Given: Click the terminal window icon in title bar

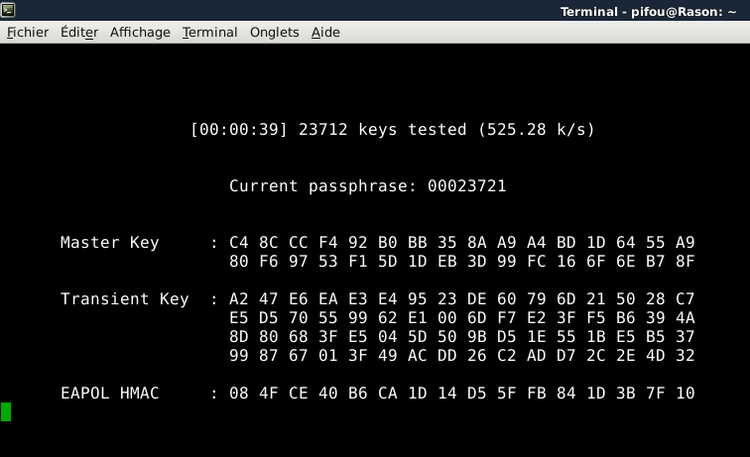Looking at the screenshot, I should tap(8, 10).
